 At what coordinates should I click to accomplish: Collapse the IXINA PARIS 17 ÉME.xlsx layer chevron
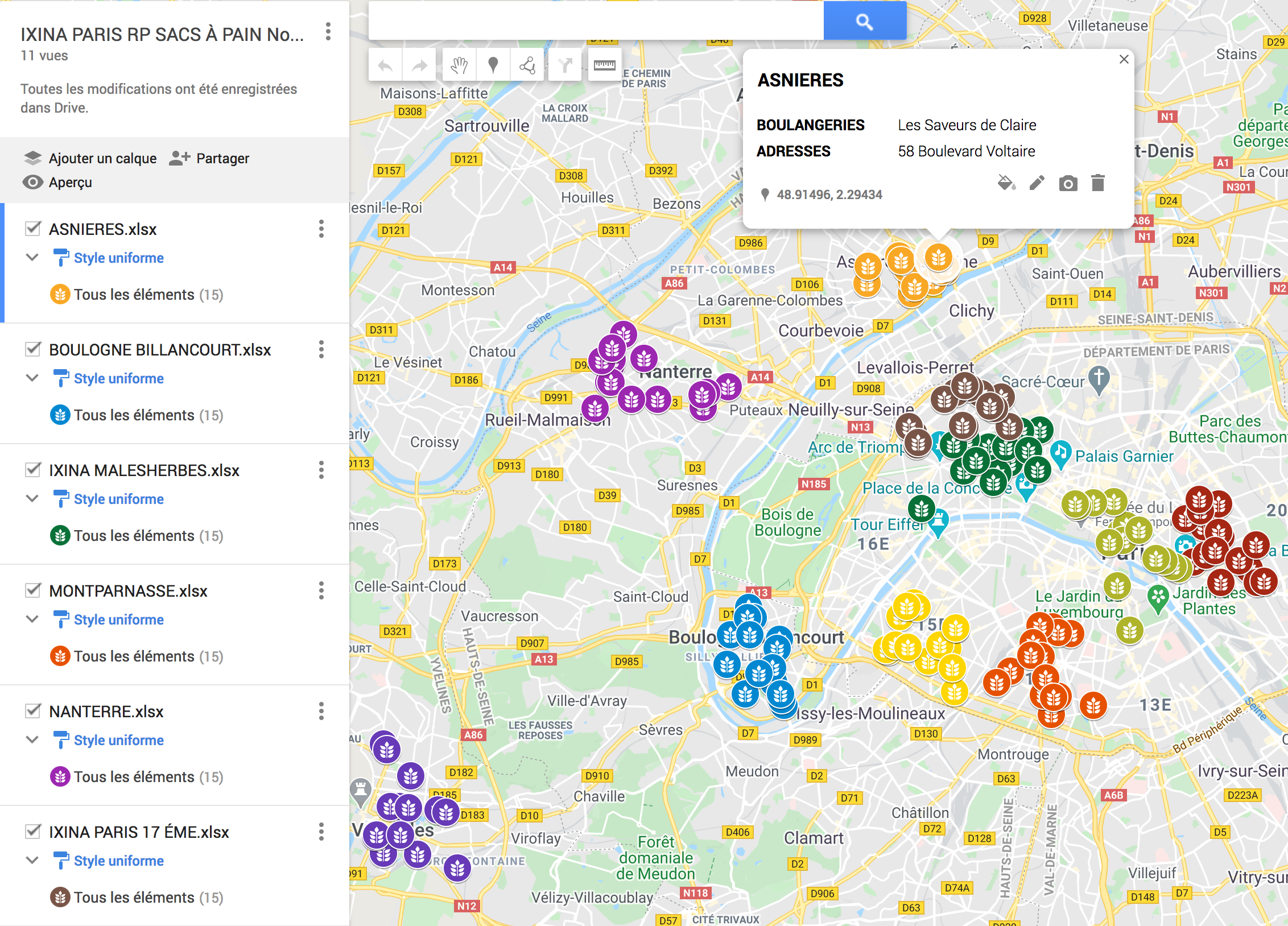point(33,860)
